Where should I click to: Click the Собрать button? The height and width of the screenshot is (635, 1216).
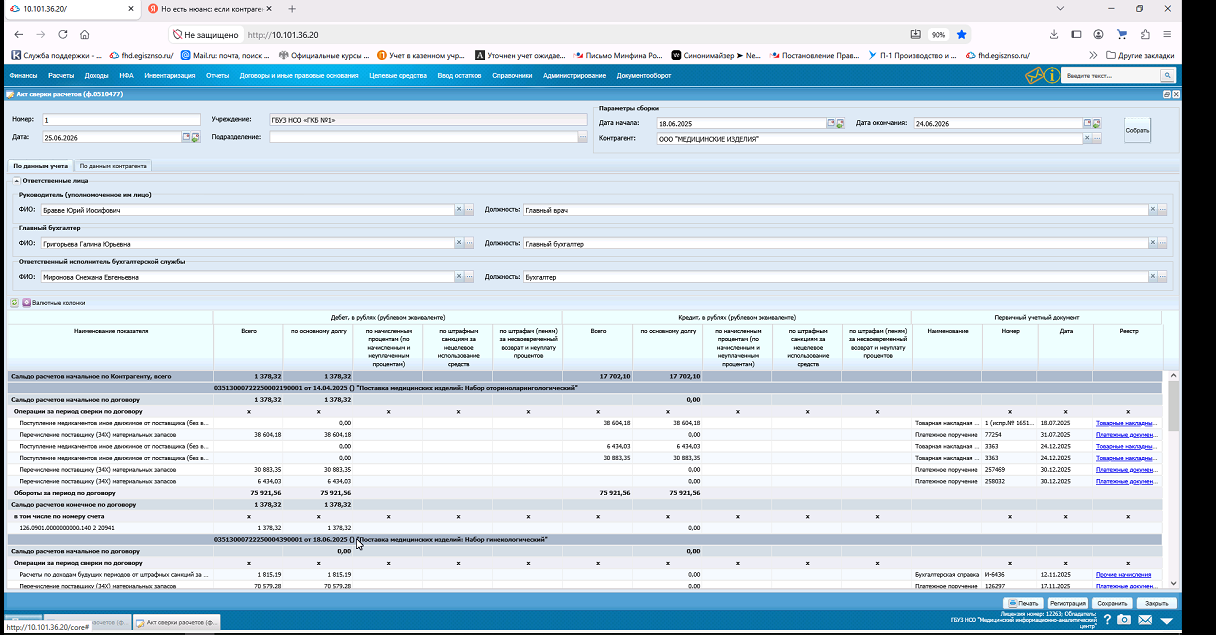(x=1137, y=131)
